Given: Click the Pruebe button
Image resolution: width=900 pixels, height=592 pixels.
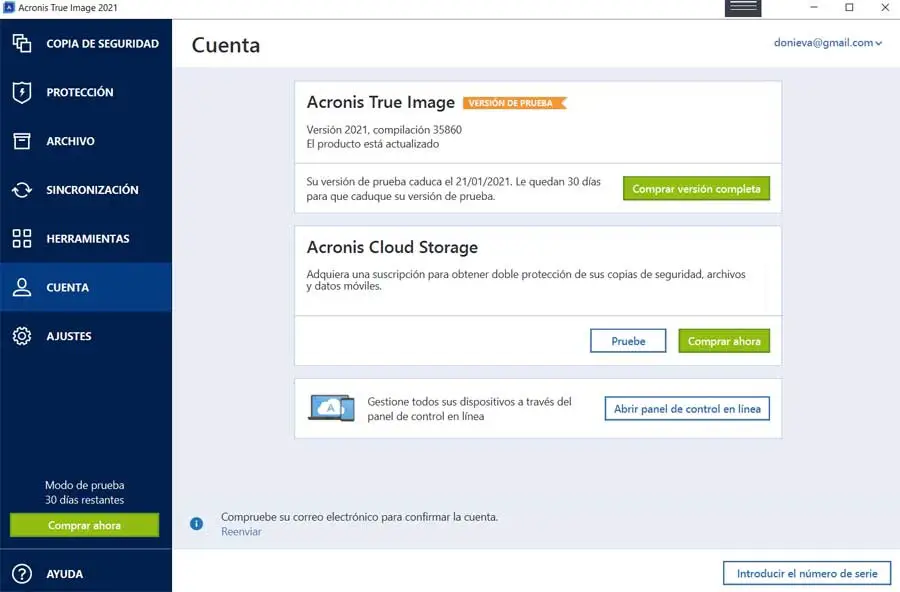Looking at the screenshot, I should (x=628, y=341).
